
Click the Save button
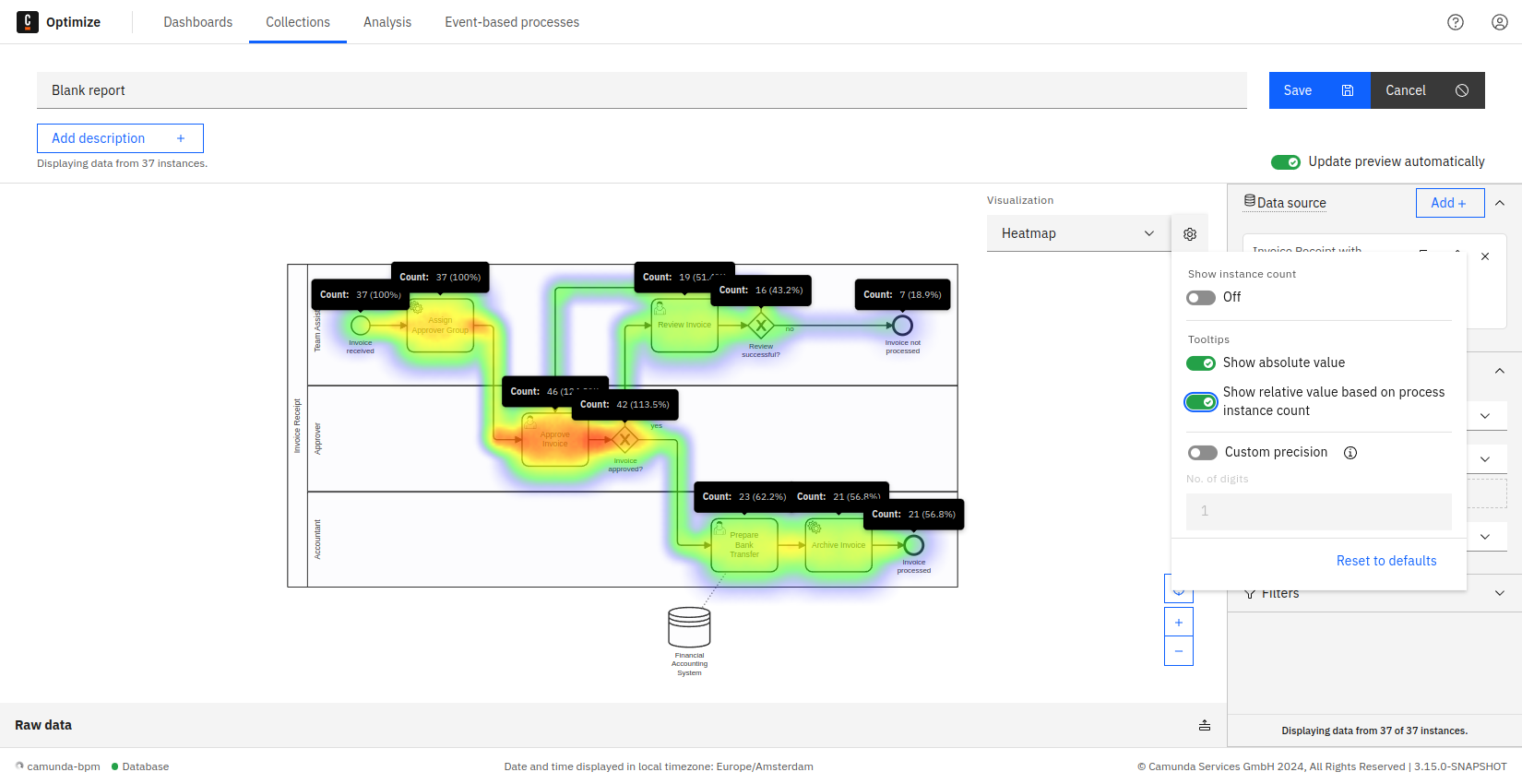point(1319,90)
